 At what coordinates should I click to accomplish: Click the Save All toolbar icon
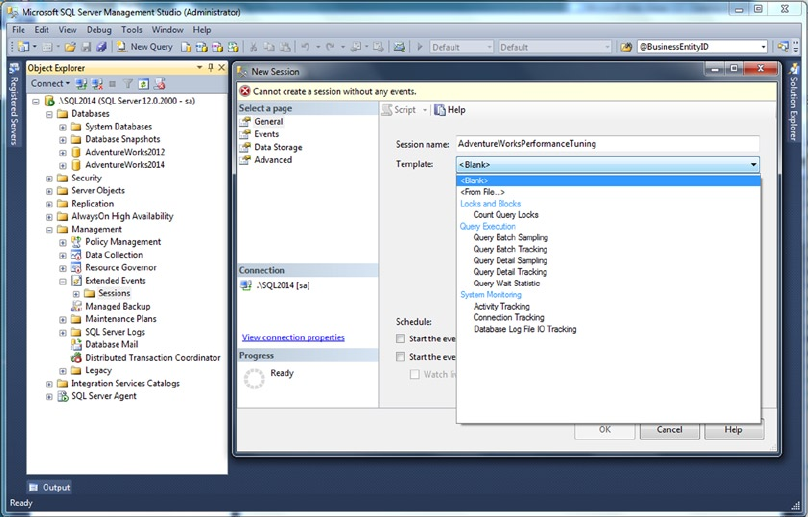pyautogui.click(x=102, y=47)
